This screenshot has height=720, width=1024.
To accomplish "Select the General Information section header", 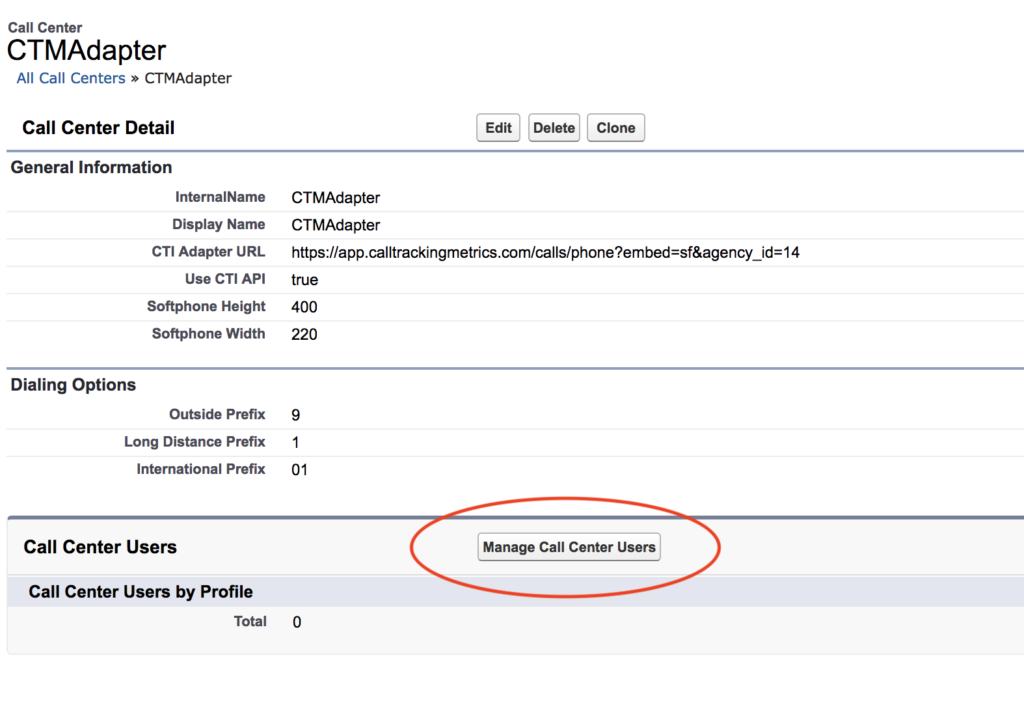I will pyautogui.click(x=91, y=167).
